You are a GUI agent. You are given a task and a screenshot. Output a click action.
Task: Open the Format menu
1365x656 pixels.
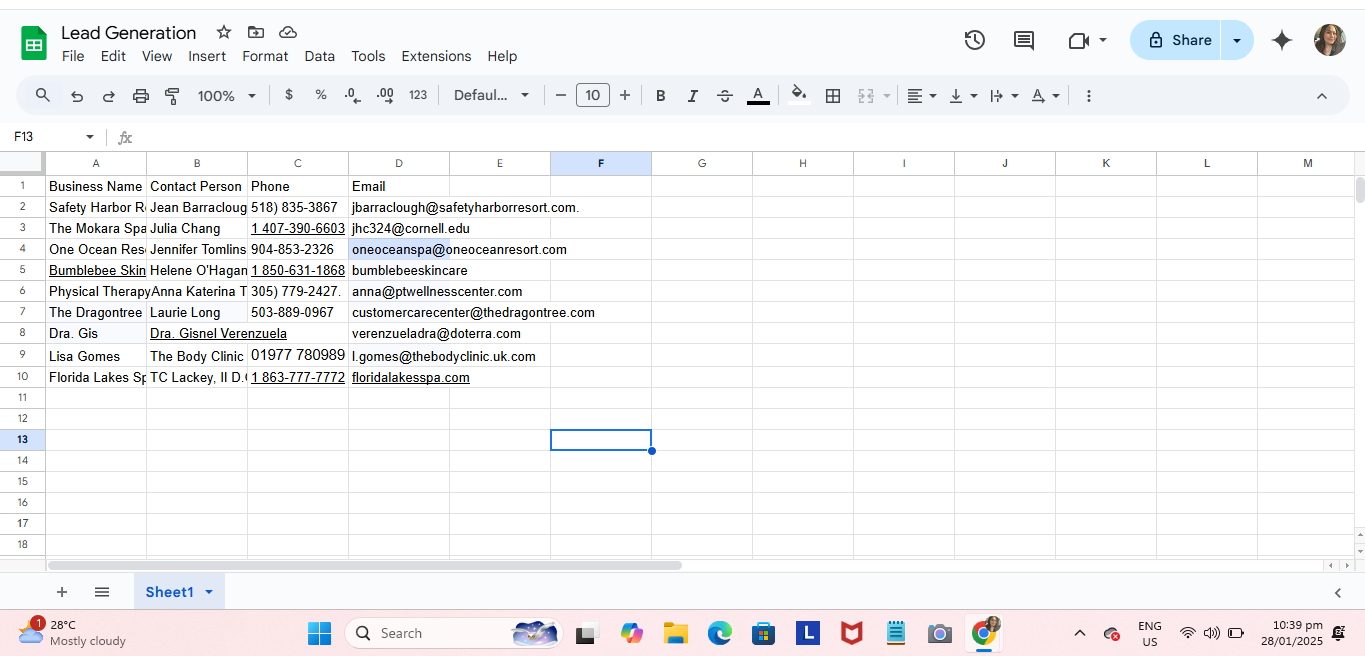pos(265,56)
